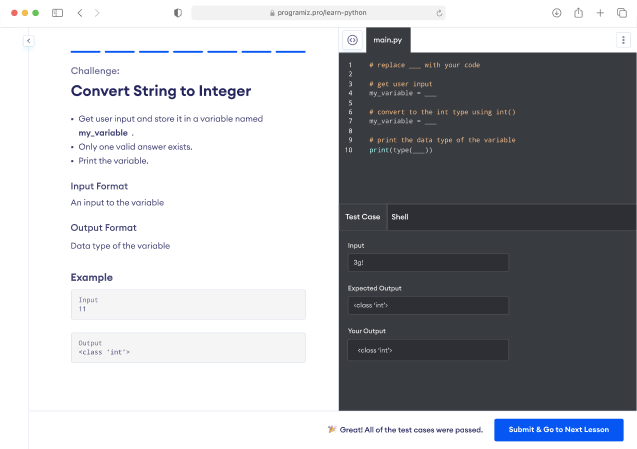Focus the programiz.pro address bar
637x449 pixels.
318,13
